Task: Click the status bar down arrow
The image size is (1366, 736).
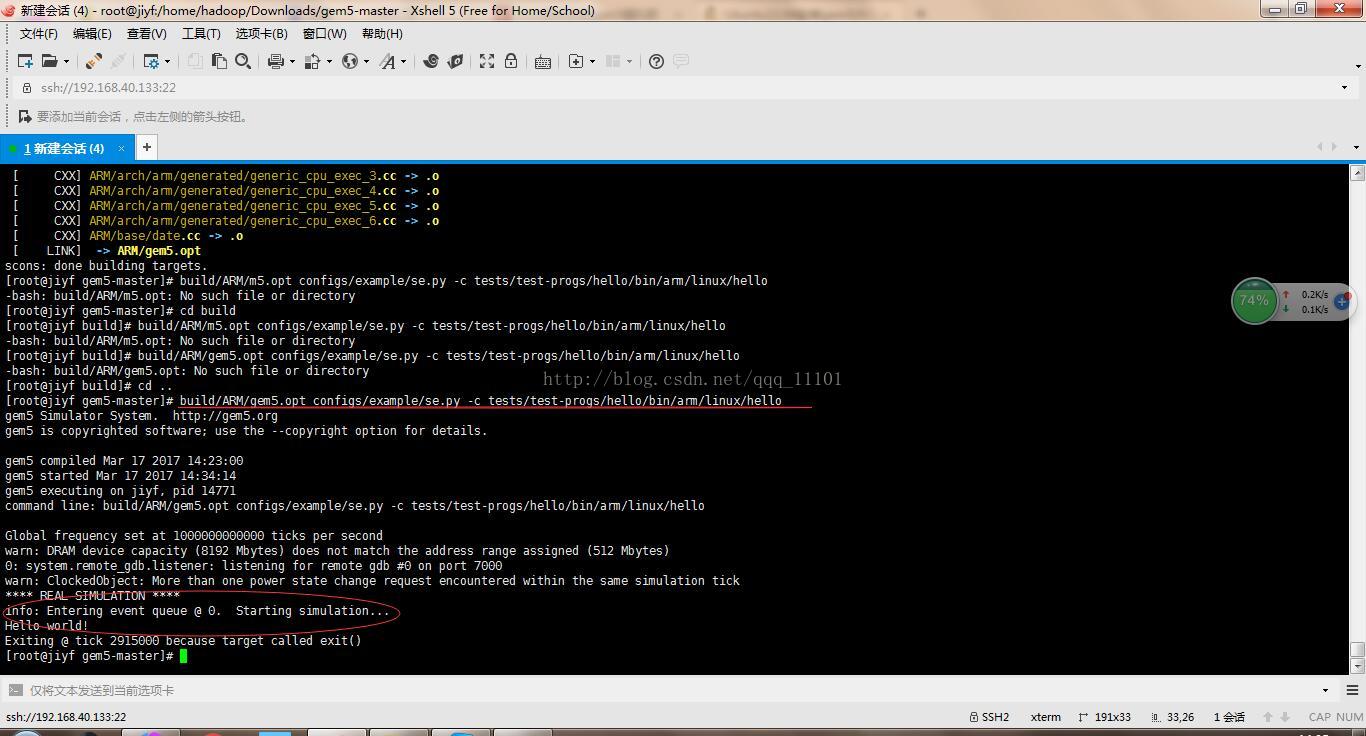Action: (1285, 717)
